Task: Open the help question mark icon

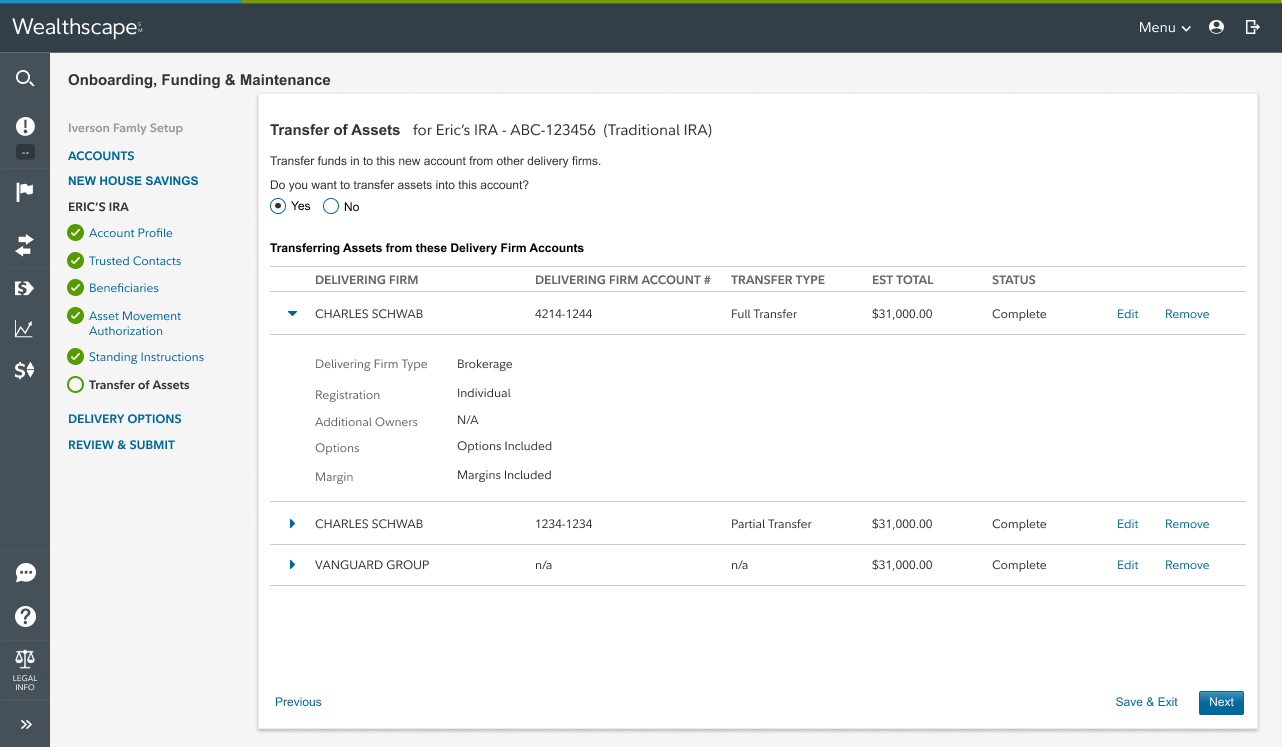Action: (x=25, y=617)
